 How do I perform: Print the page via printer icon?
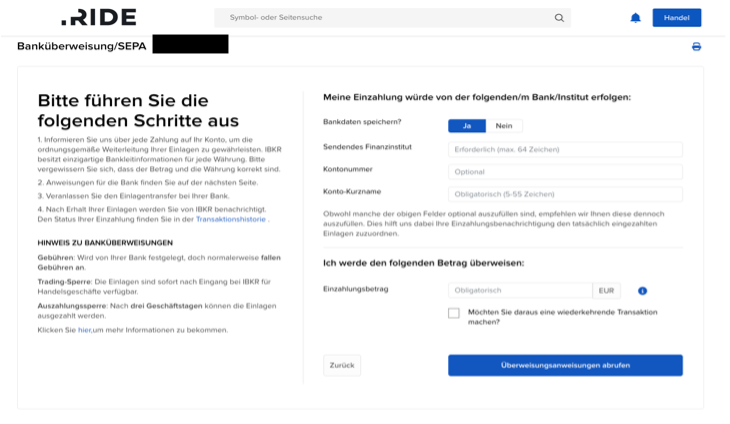coord(696,47)
